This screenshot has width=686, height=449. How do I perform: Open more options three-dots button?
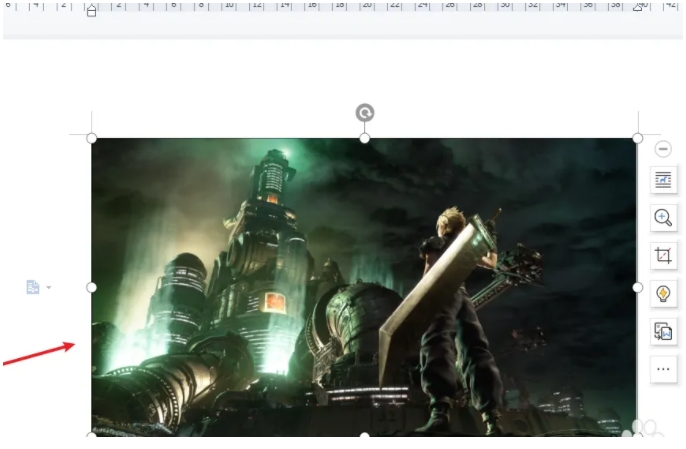tap(663, 369)
